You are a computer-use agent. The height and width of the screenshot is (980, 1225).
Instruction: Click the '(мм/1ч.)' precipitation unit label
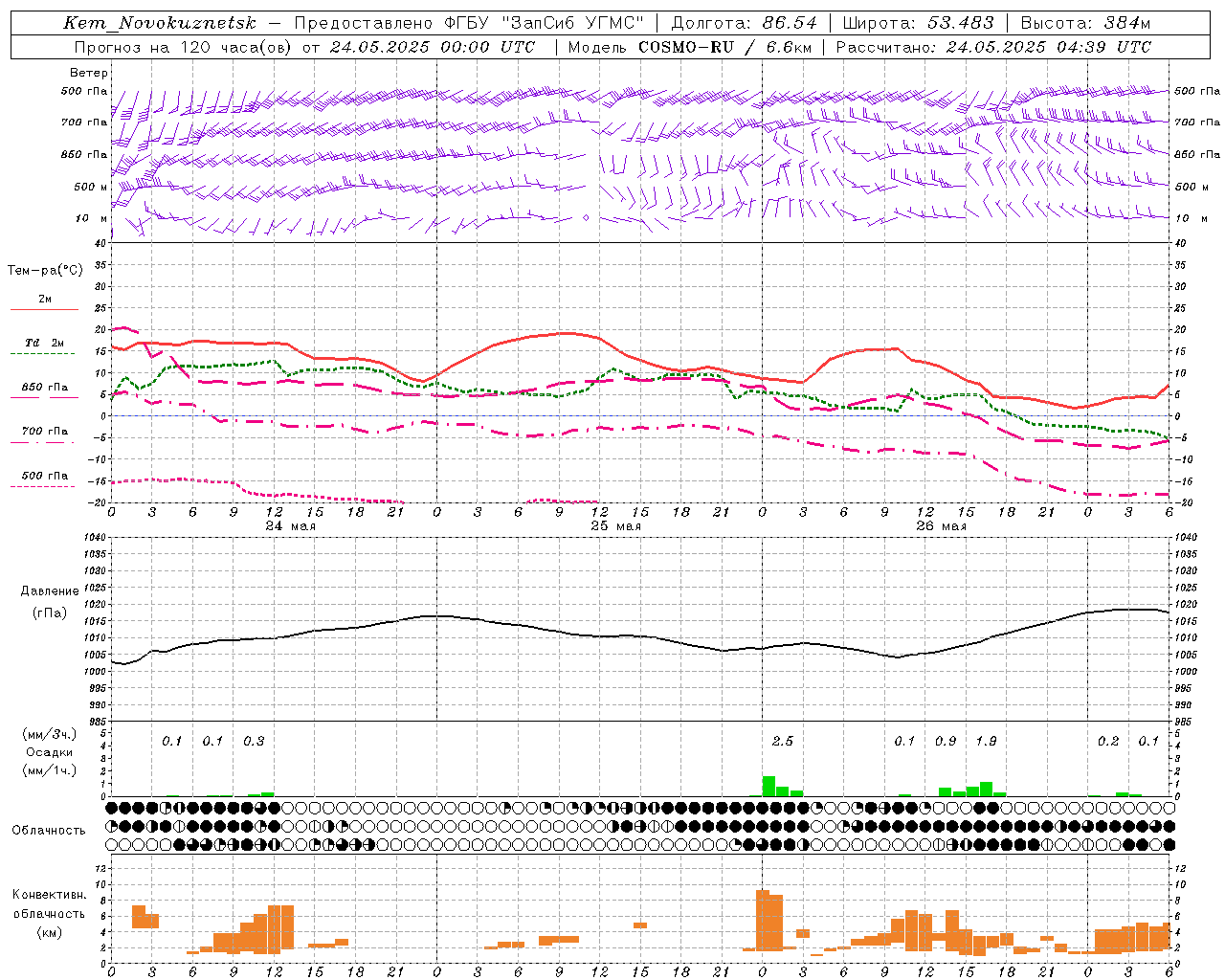pos(50,770)
